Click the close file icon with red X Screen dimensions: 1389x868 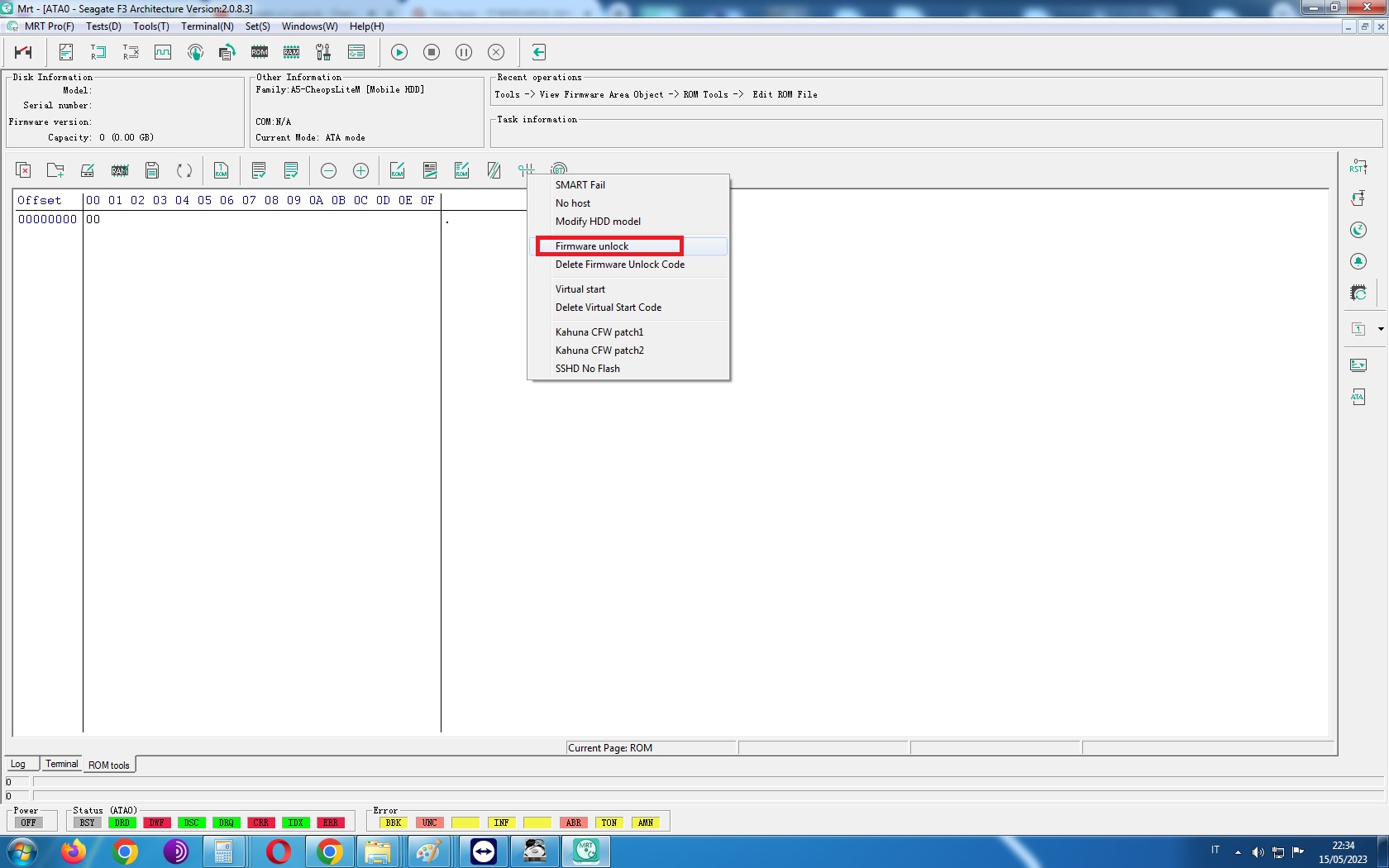23,170
